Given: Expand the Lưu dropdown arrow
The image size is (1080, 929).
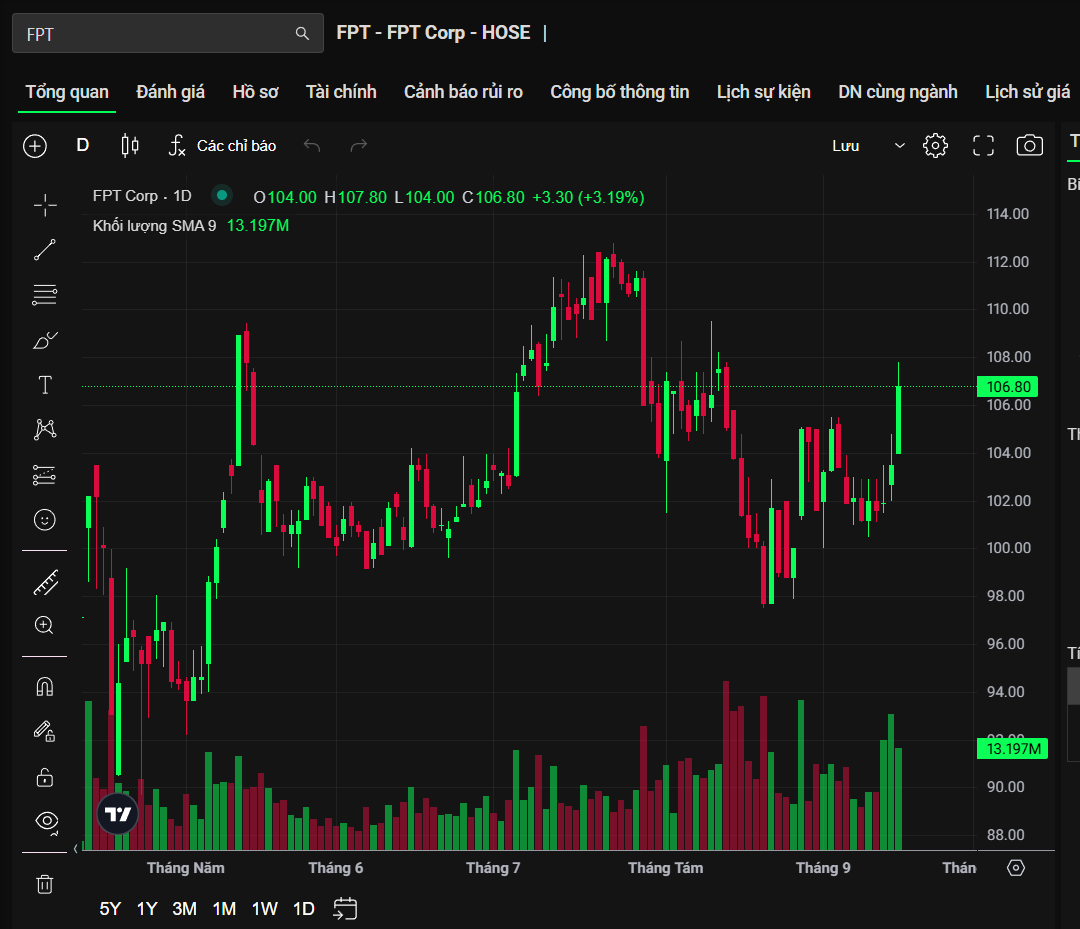Looking at the screenshot, I should [x=900, y=146].
